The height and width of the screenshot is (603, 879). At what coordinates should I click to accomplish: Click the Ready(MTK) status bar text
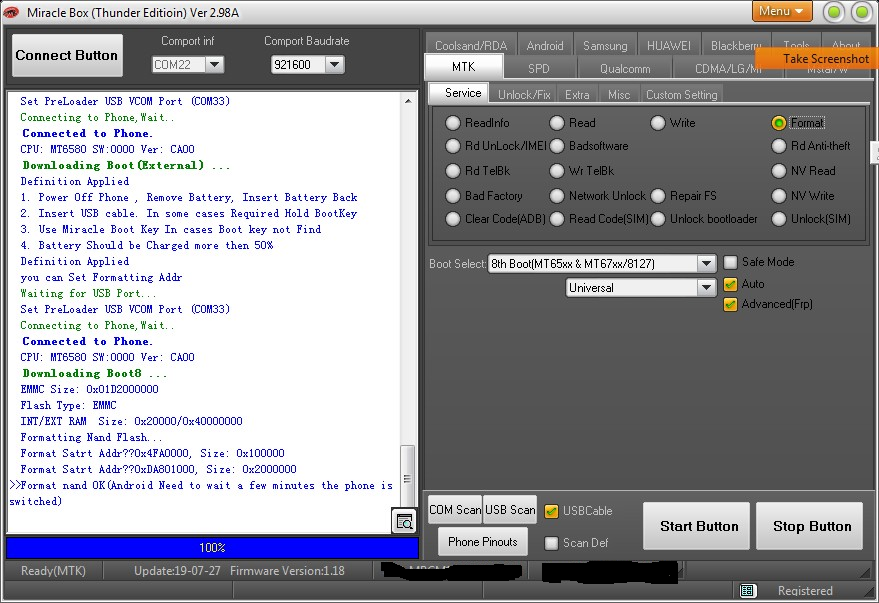pos(53,570)
